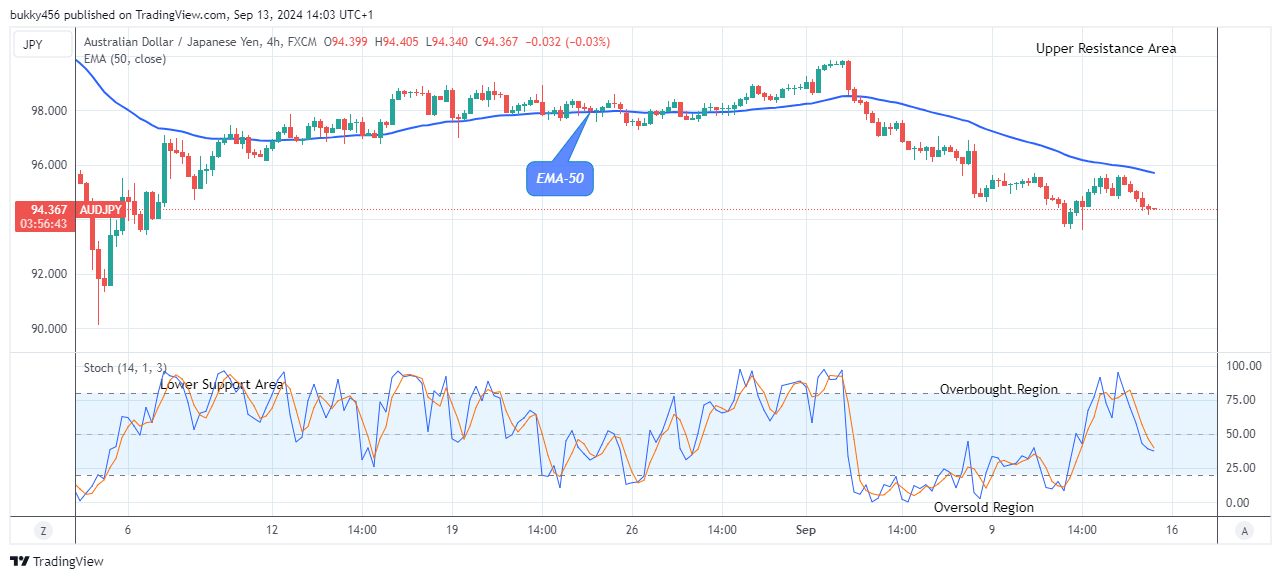
Task: Click the Upper Resistance Area text
Action: [x=1106, y=48]
